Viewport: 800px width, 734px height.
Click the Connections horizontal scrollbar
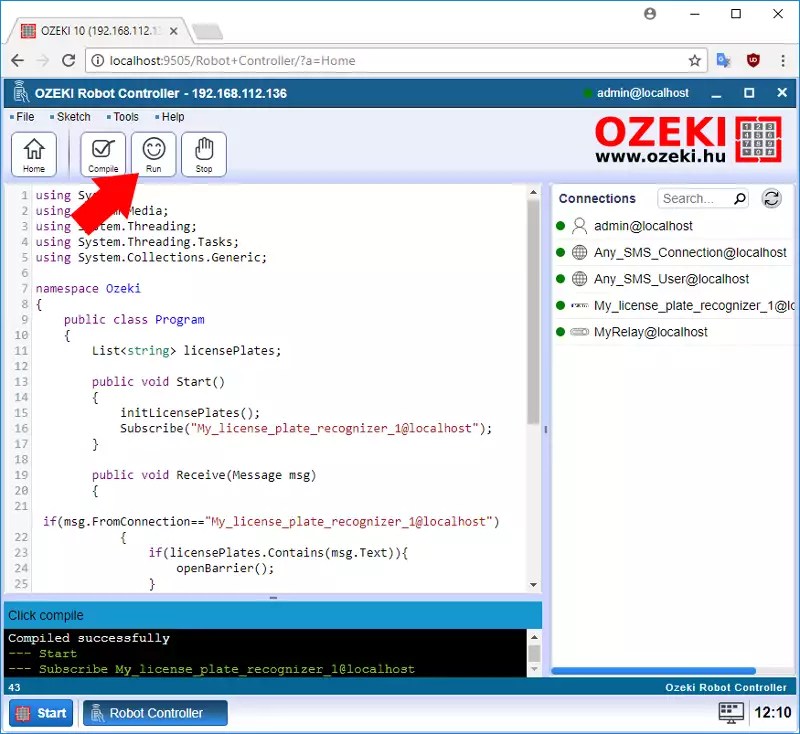654,671
